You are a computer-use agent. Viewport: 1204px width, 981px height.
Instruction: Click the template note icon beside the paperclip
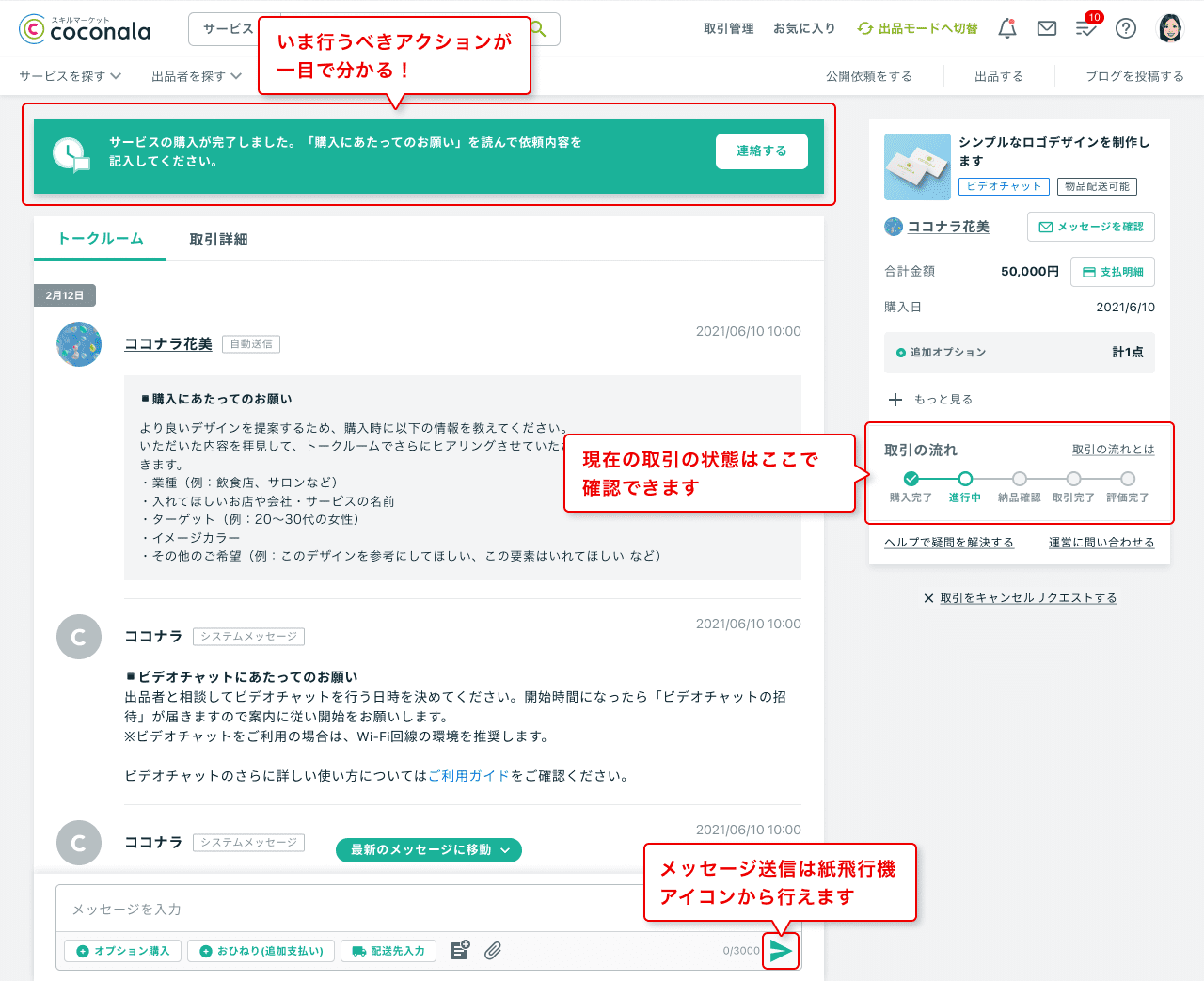[x=459, y=951]
